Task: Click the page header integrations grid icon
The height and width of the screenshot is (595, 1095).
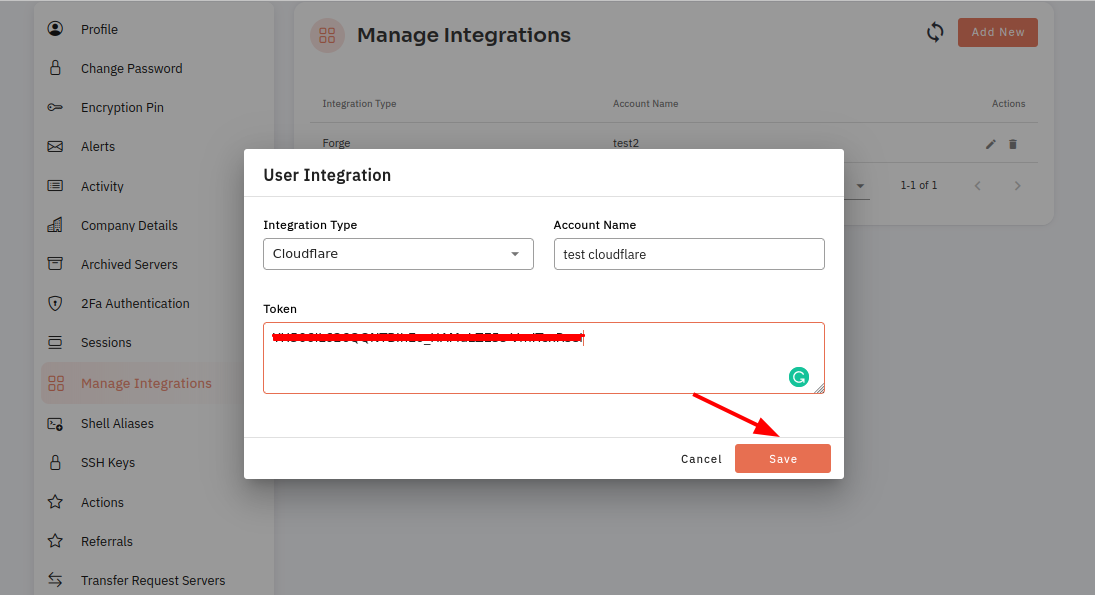Action: tap(328, 36)
